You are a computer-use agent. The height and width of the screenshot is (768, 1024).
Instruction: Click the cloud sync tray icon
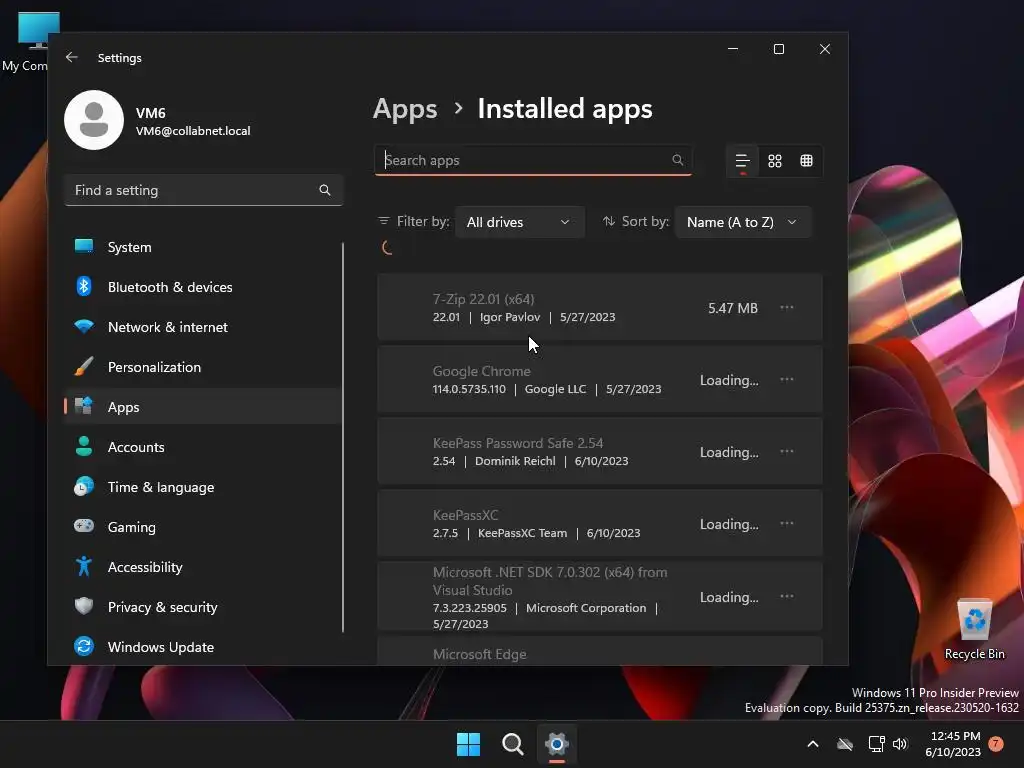coord(845,744)
